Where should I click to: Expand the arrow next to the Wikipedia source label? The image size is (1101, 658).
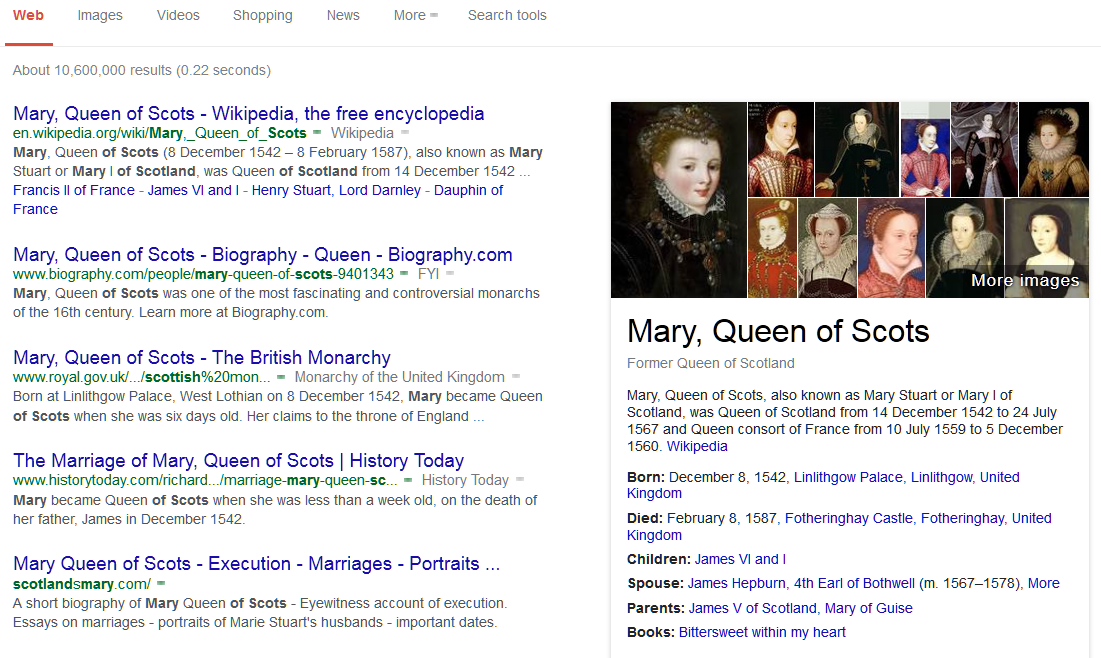click(x=404, y=132)
